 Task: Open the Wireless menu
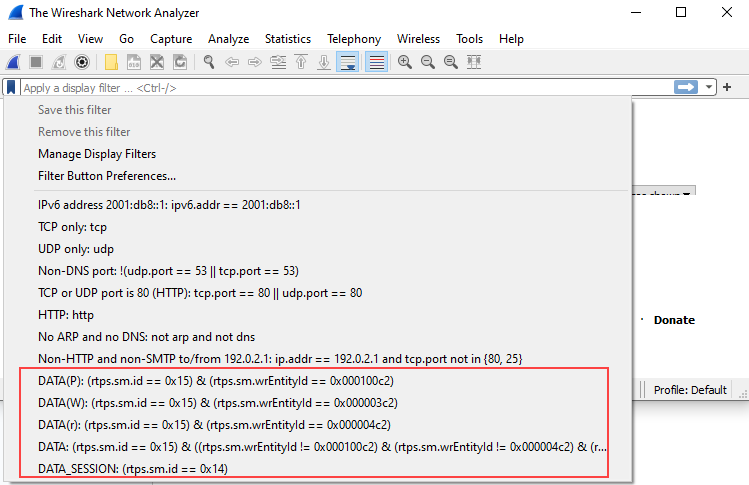pos(418,39)
